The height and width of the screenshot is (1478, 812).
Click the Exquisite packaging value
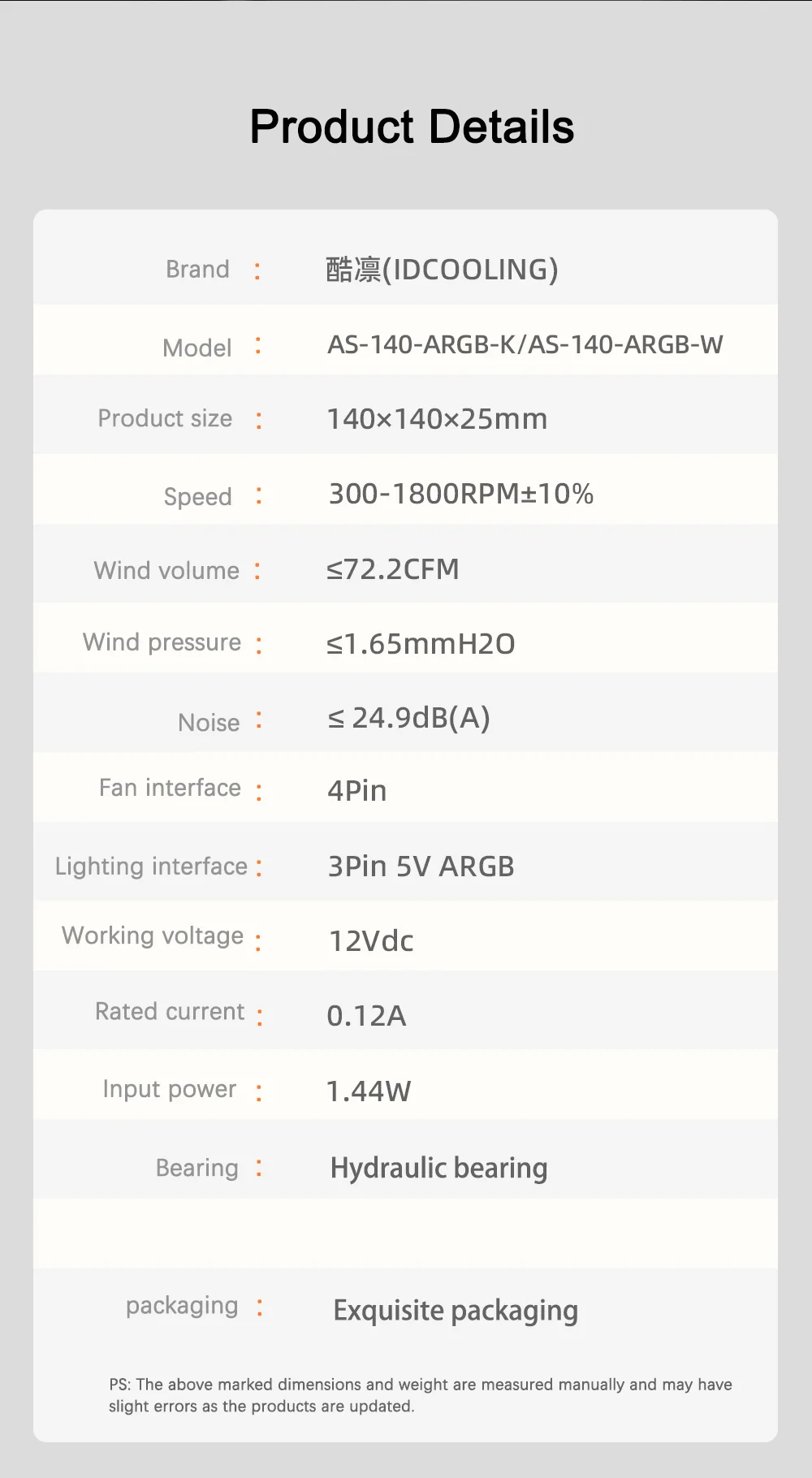pos(456,1310)
